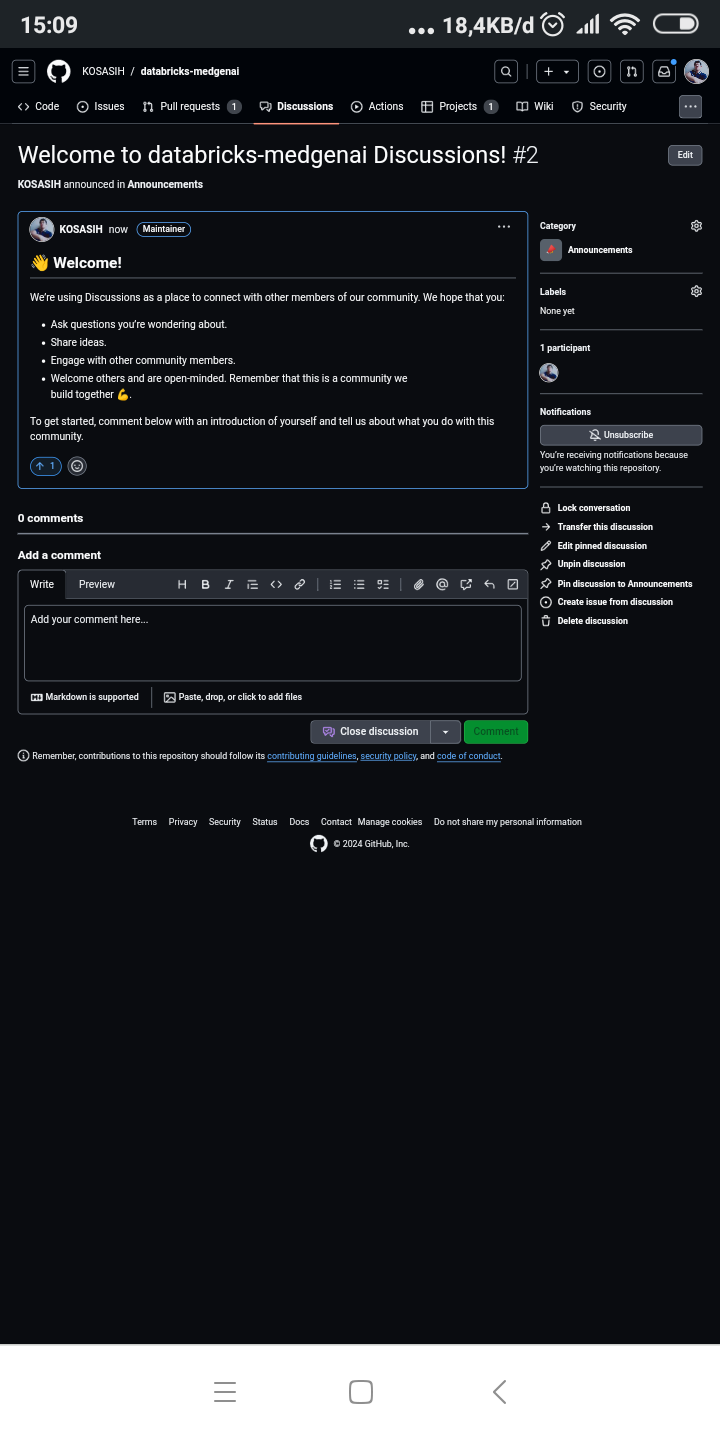Viewport: 720px width, 1440px height.
Task: Mention a user with @ icon
Action: pos(442,585)
